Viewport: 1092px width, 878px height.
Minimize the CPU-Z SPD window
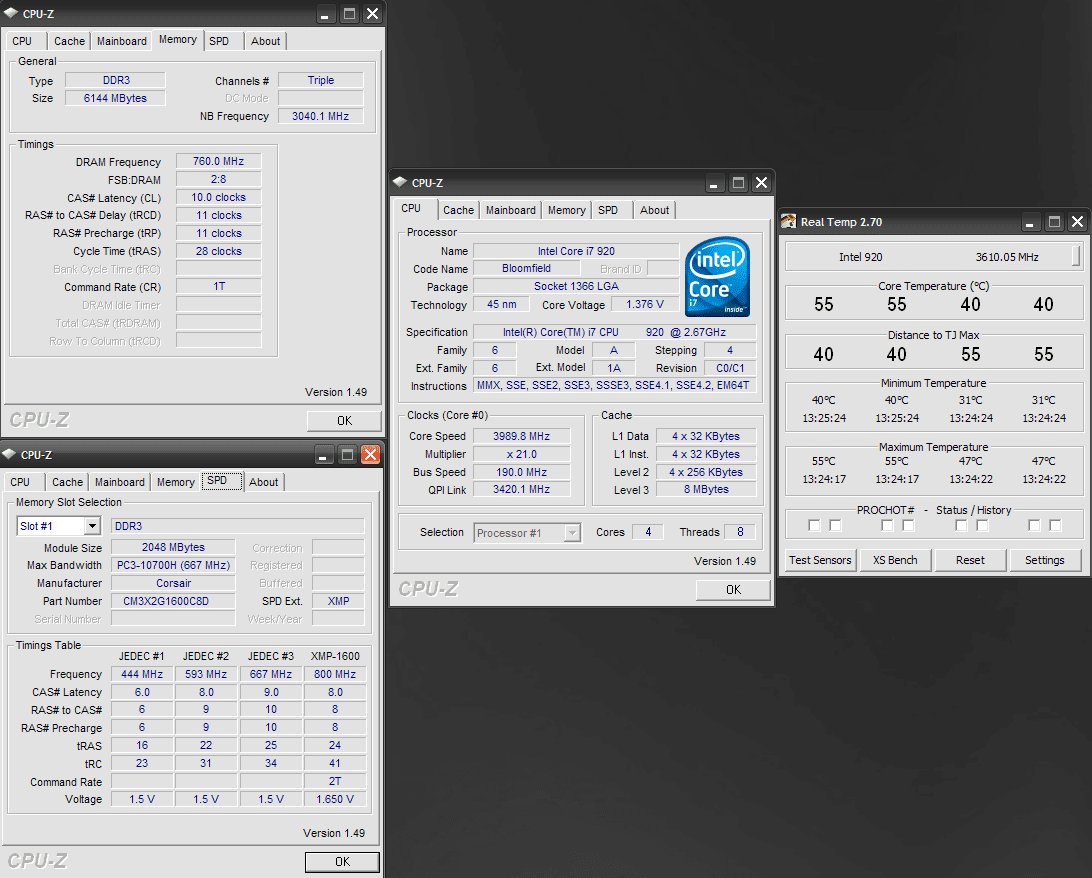click(322, 455)
